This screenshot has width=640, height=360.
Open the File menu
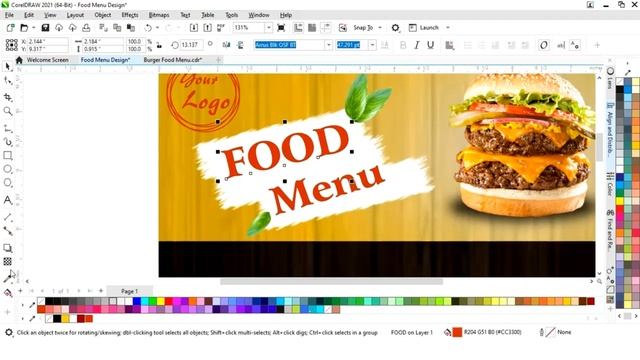(9, 15)
